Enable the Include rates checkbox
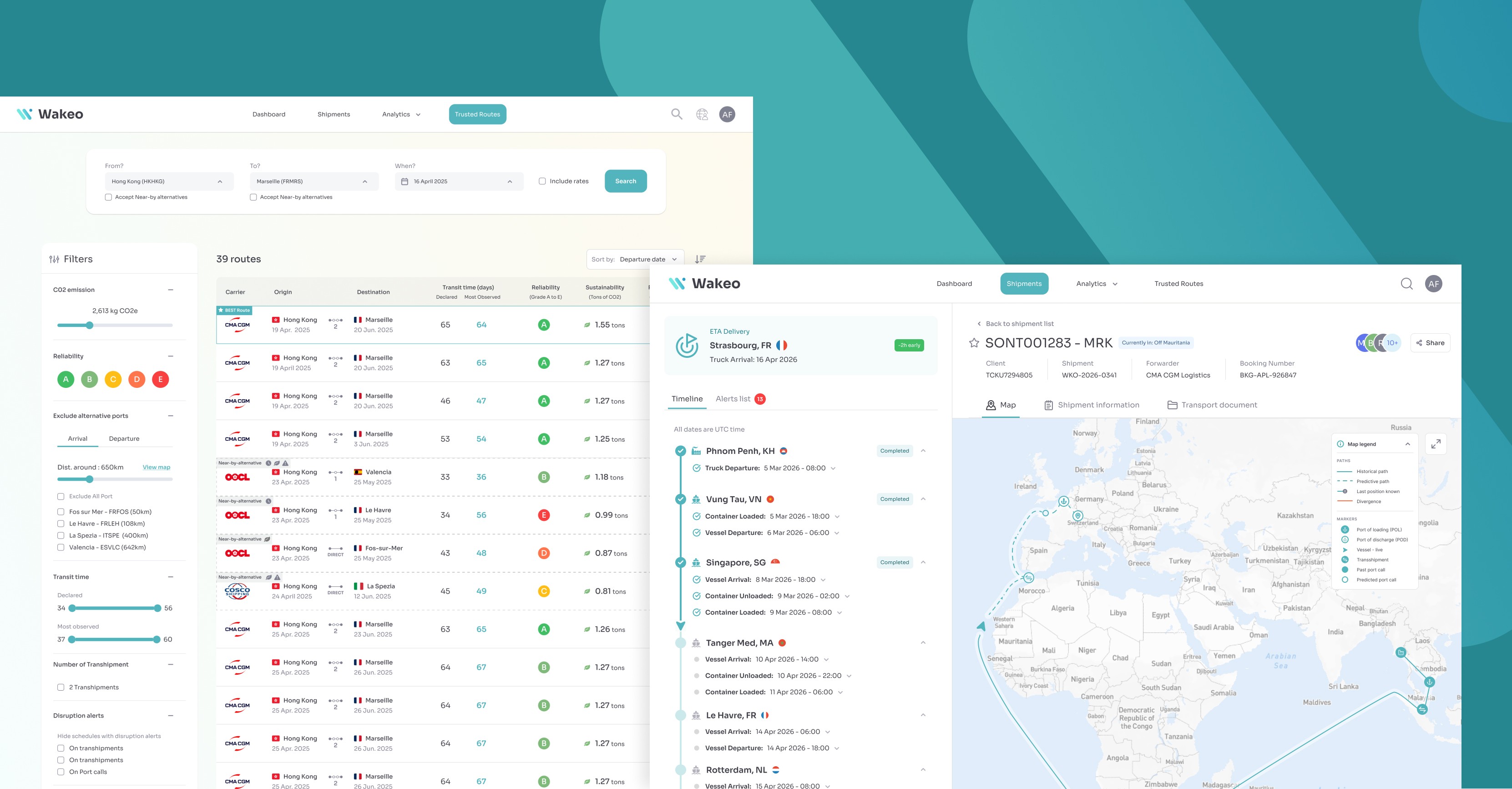 coord(542,181)
